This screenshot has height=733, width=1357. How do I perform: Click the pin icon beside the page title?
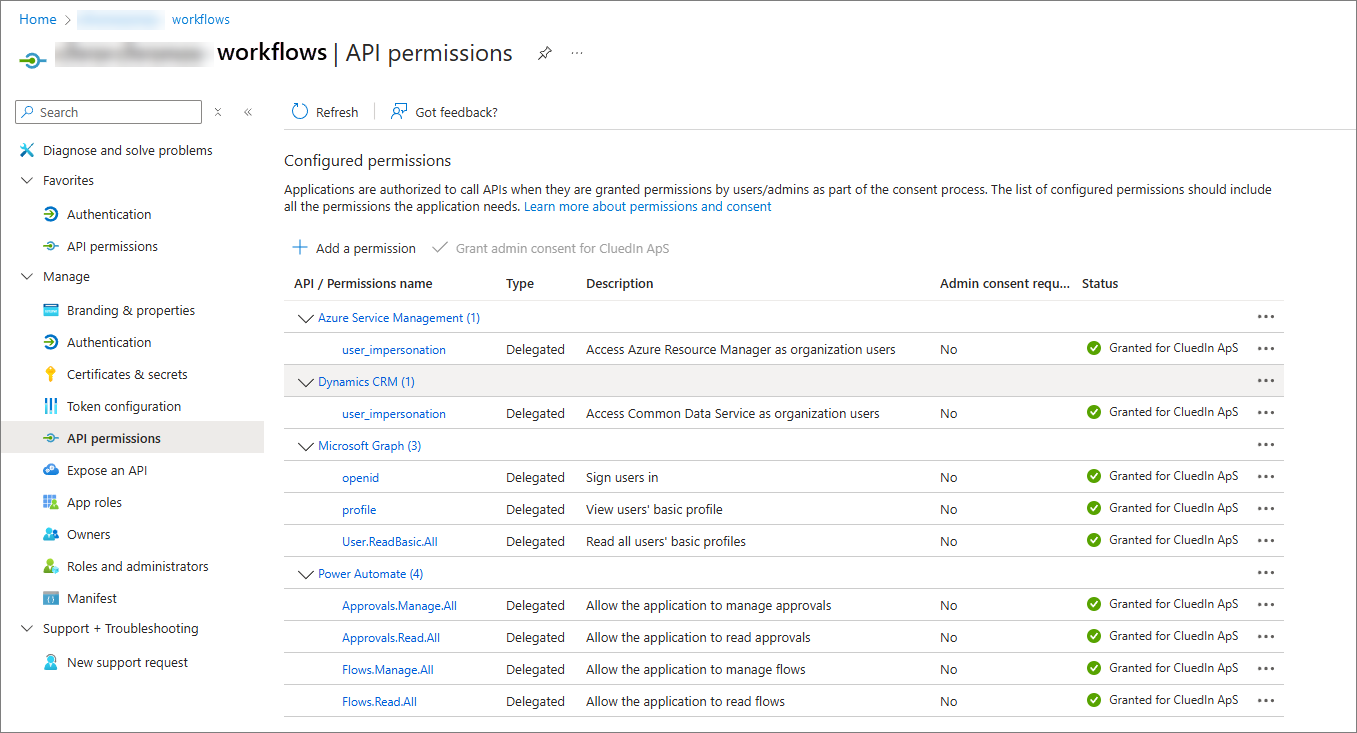coord(544,53)
